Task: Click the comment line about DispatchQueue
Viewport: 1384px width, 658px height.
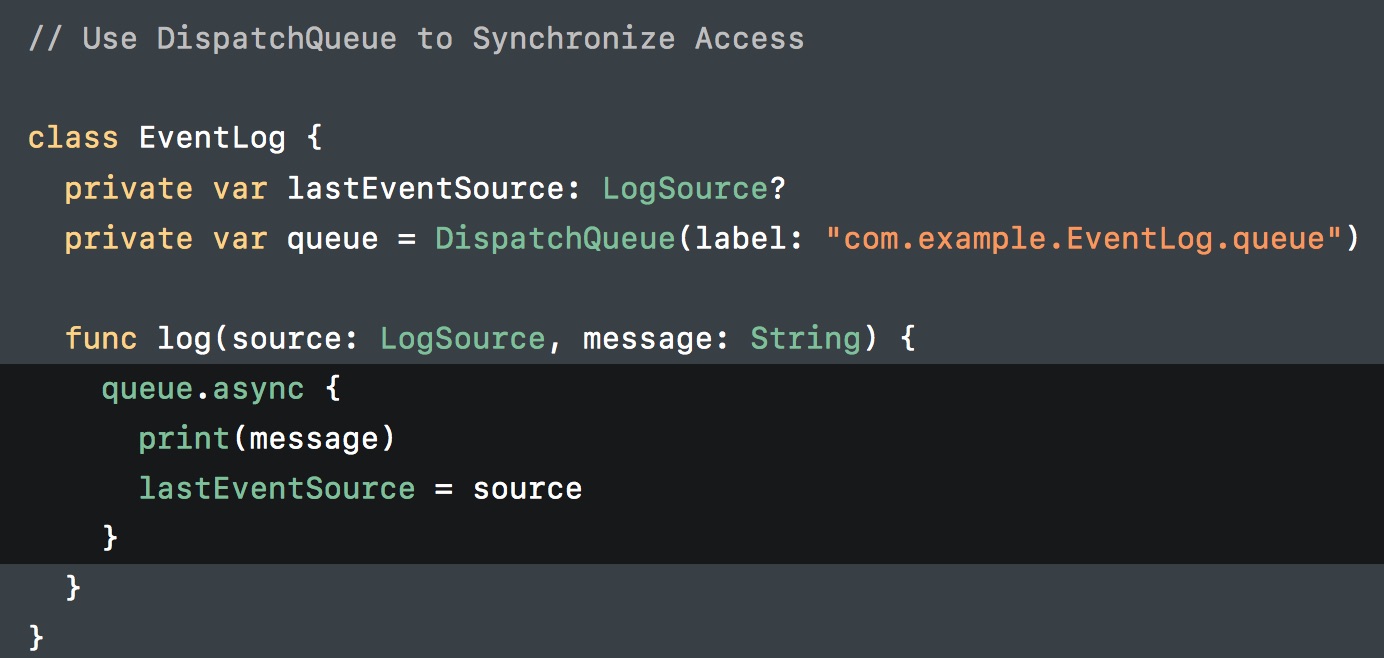Action: [416, 39]
